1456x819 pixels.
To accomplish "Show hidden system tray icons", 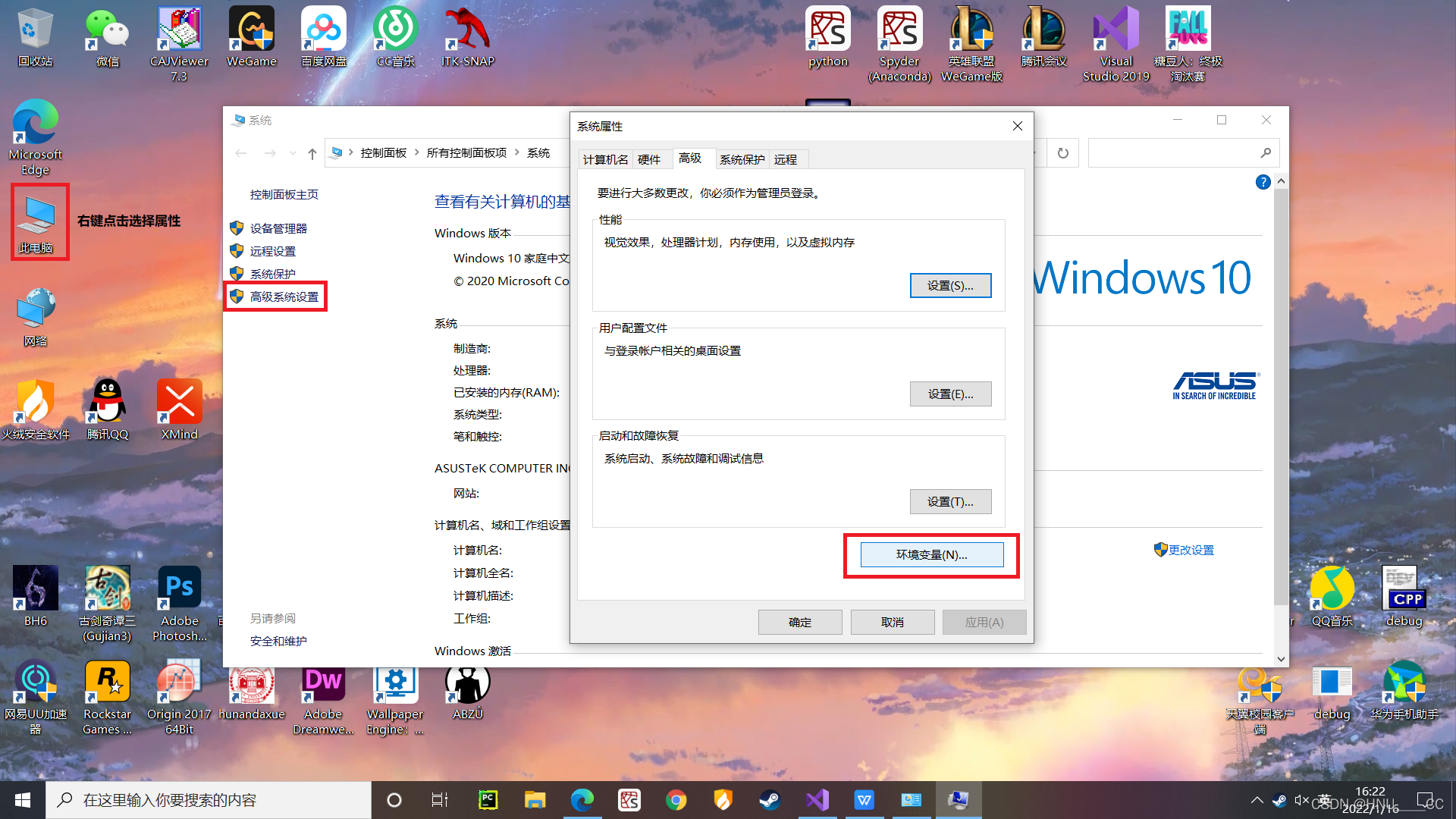I will pos(1257,800).
